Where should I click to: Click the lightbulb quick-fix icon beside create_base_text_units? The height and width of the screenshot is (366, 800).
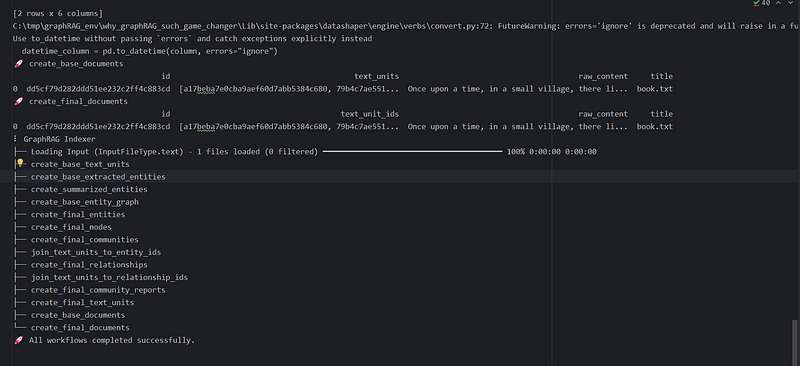[20, 163]
